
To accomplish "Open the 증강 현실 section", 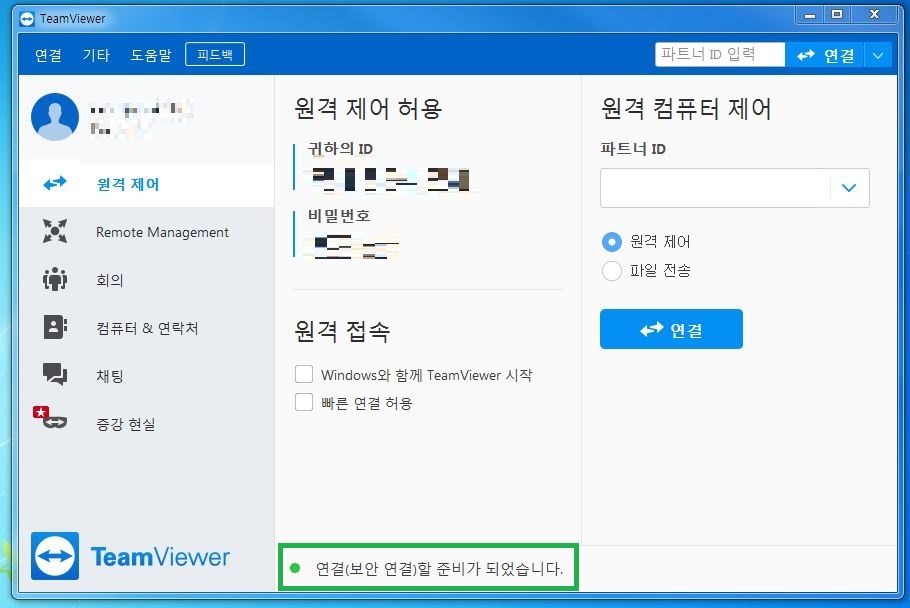I will [146, 424].
